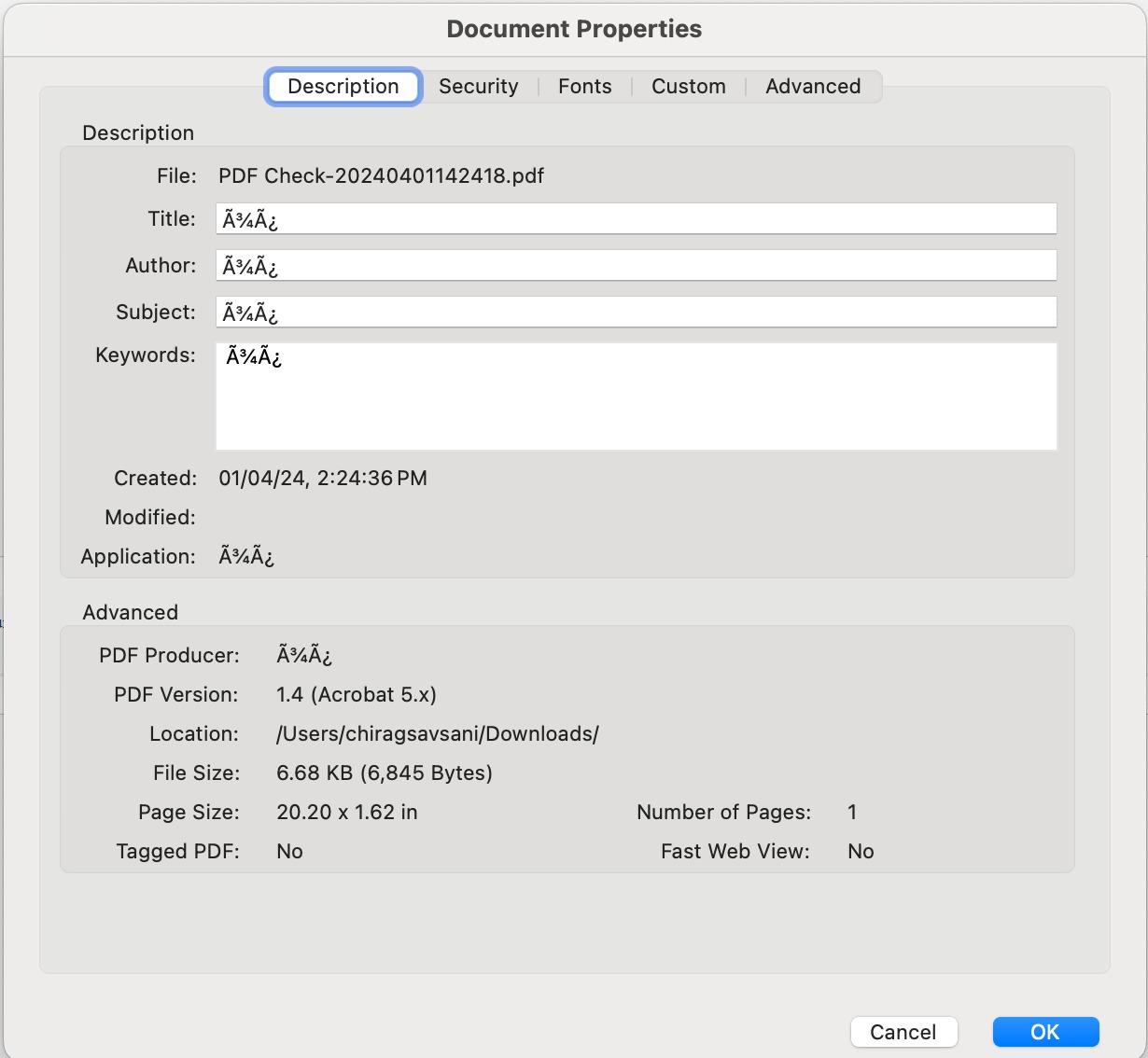Click the File Size value 6.68 KB

pos(385,773)
